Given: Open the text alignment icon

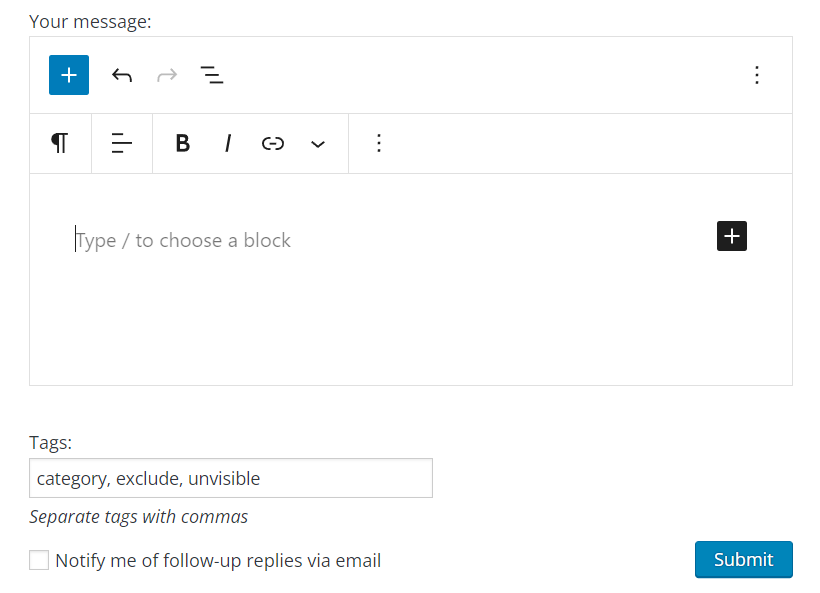Looking at the screenshot, I should (121, 143).
